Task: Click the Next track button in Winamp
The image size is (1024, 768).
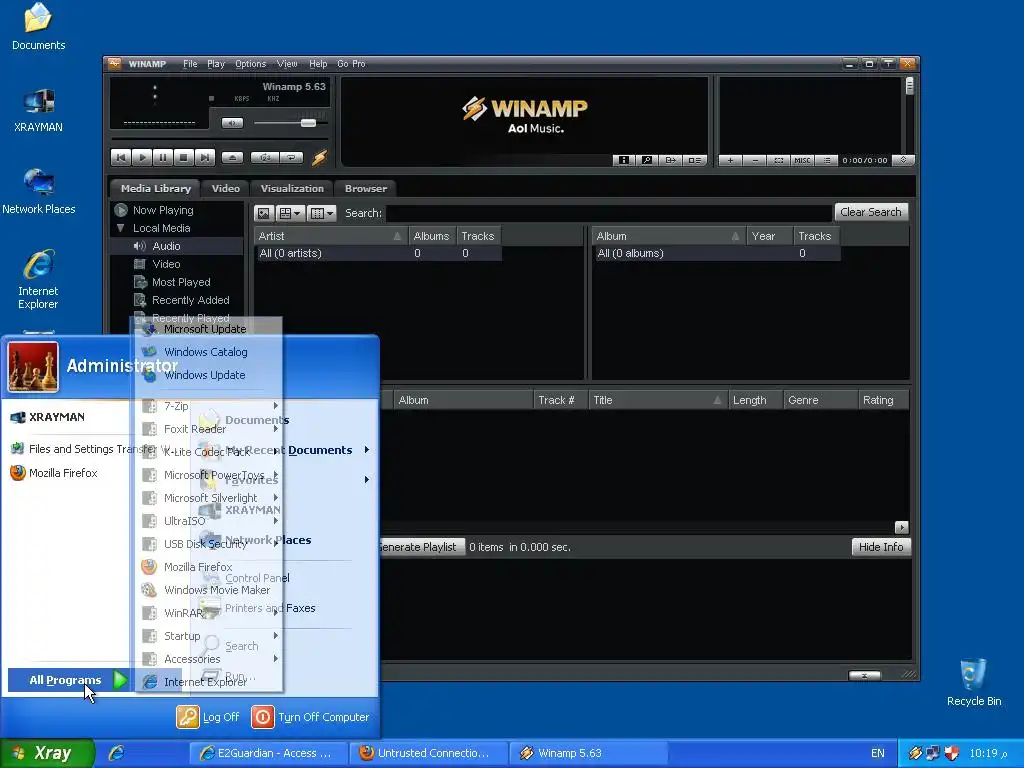Action: tap(204, 157)
